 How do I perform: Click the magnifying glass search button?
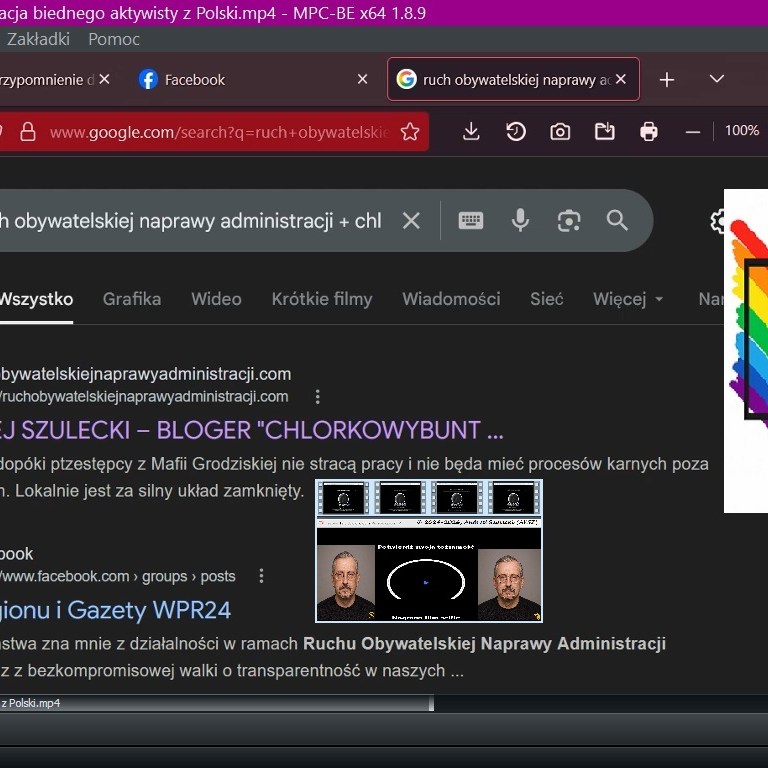[x=617, y=221]
